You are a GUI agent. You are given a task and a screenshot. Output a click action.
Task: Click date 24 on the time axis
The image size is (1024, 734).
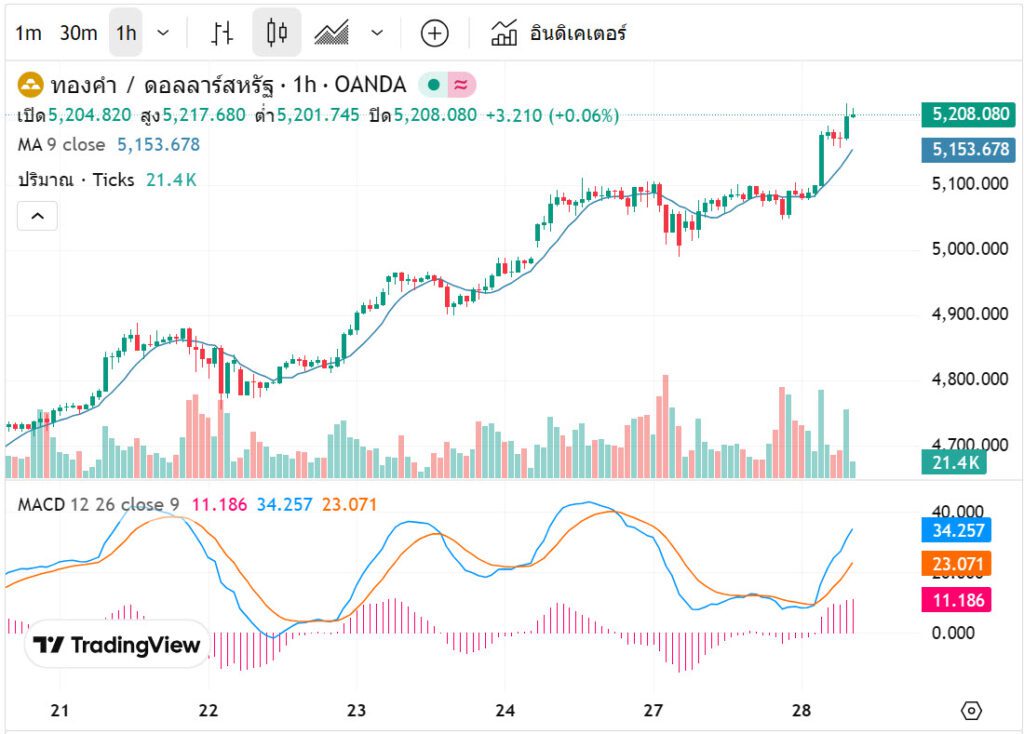(505, 711)
